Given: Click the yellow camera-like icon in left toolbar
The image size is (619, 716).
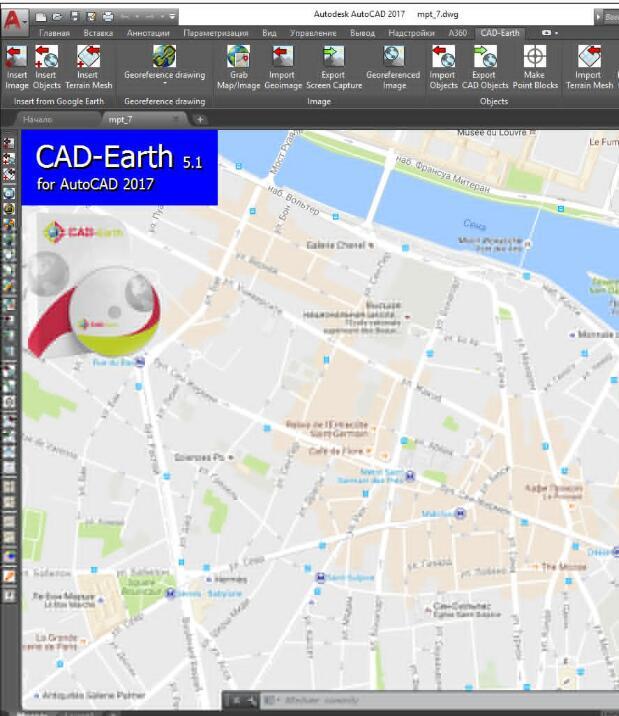Looking at the screenshot, I should 9,209.
